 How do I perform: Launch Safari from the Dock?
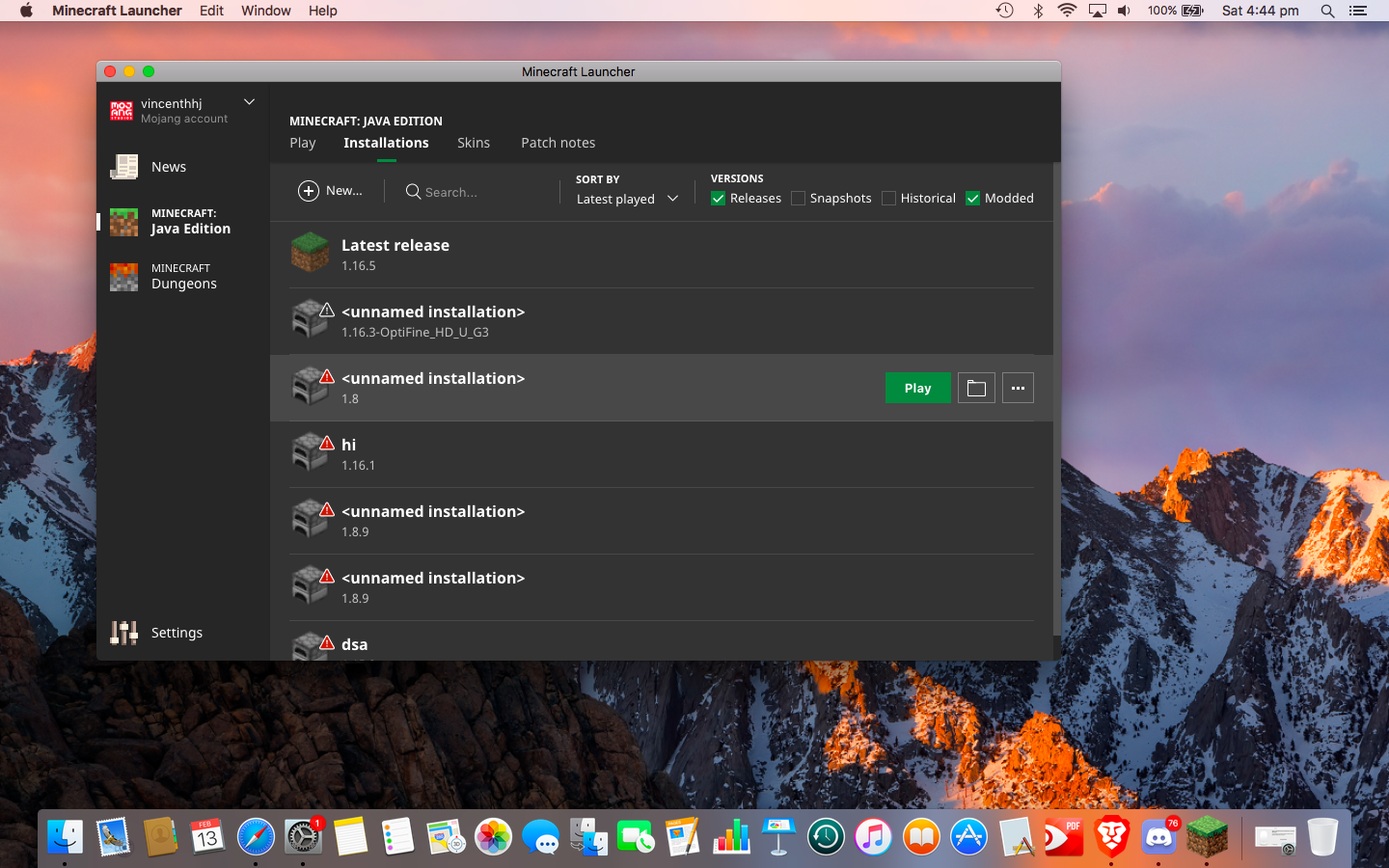point(256,836)
